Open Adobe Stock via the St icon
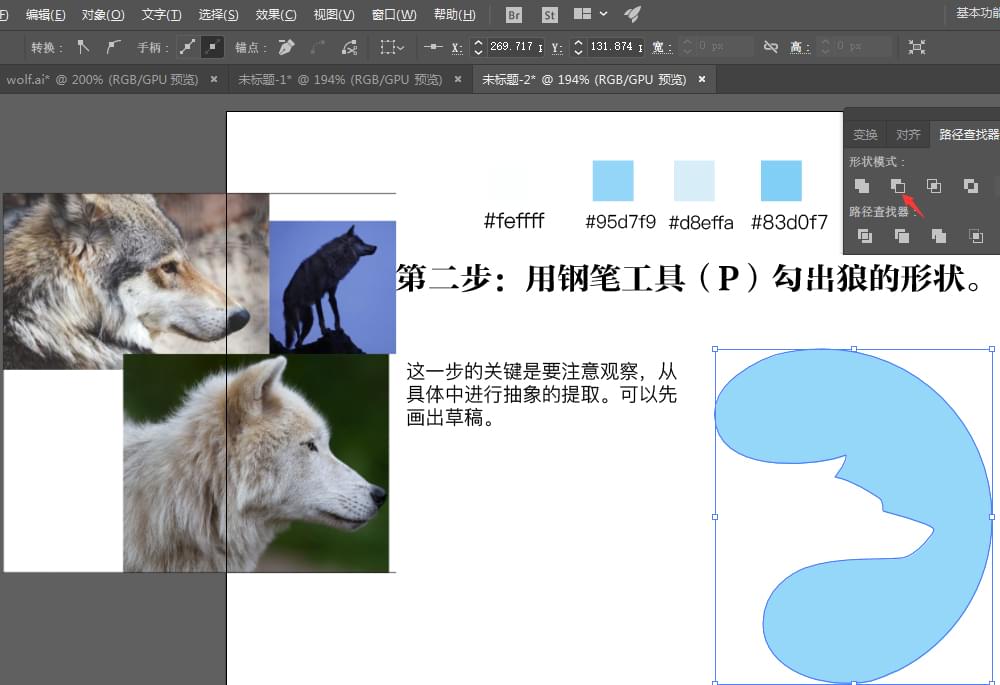 pyautogui.click(x=549, y=14)
